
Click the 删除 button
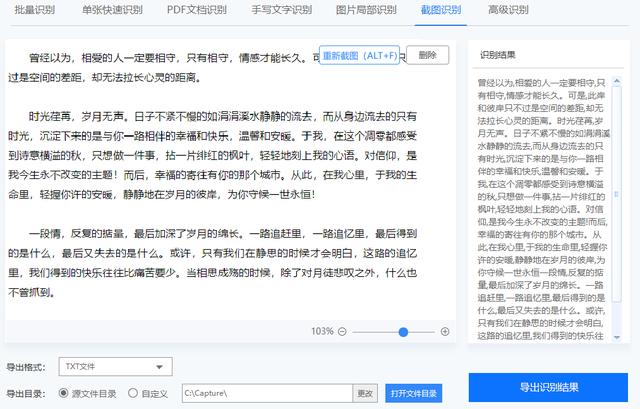(x=427, y=55)
